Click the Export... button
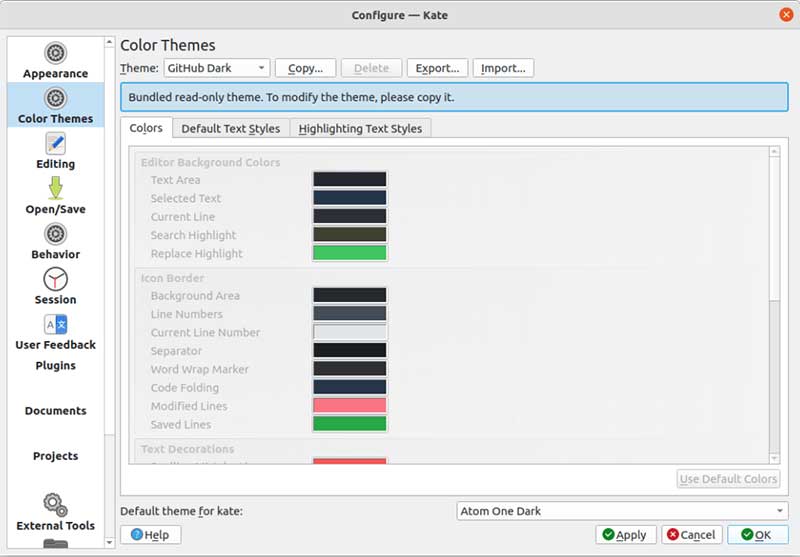This screenshot has width=800, height=557. (x=437, y=68)
